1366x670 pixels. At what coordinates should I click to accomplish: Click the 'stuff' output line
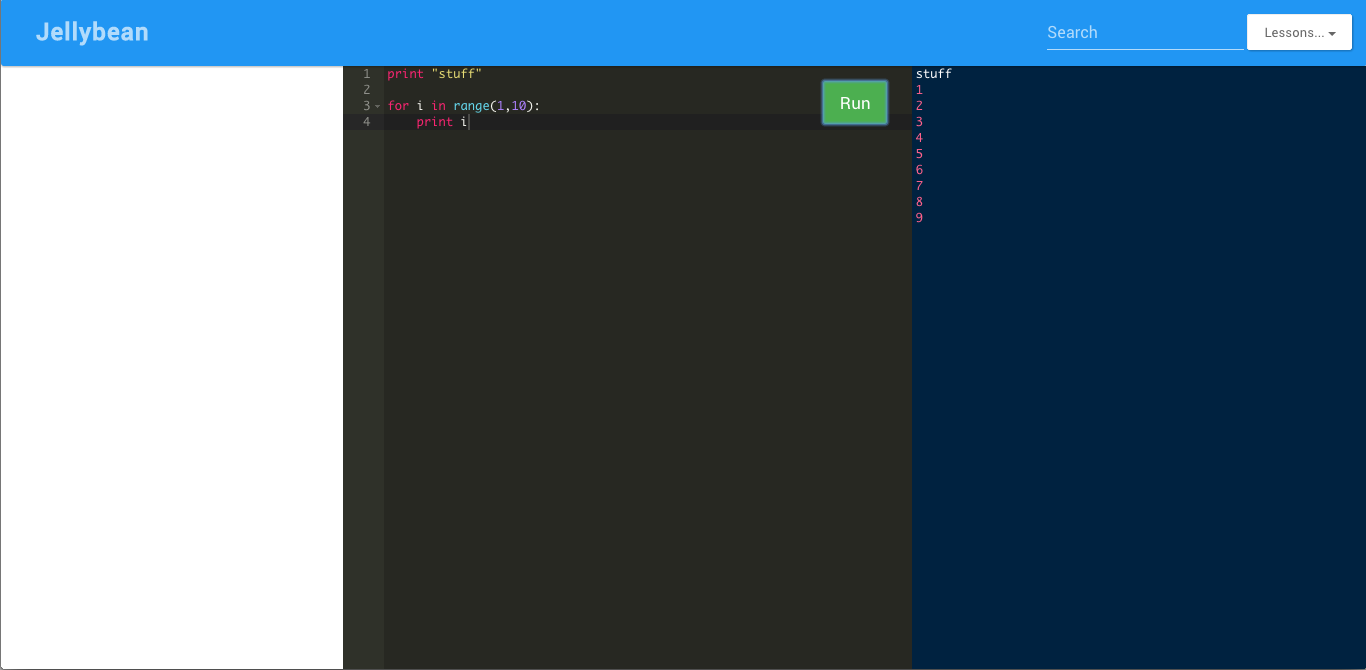pyautogui.click(x=934, y=74)
